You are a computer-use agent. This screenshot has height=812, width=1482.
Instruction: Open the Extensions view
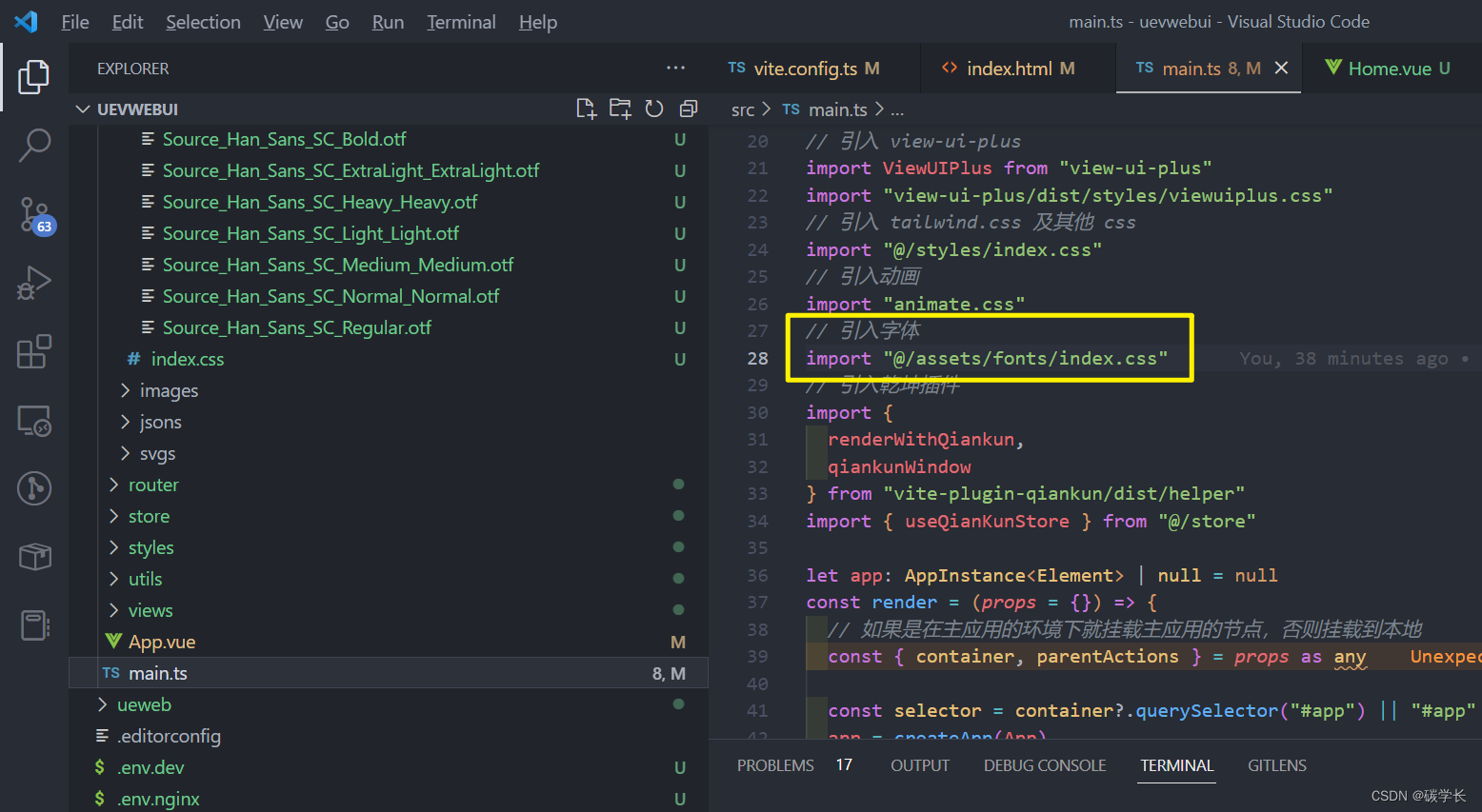coord(34,351)
